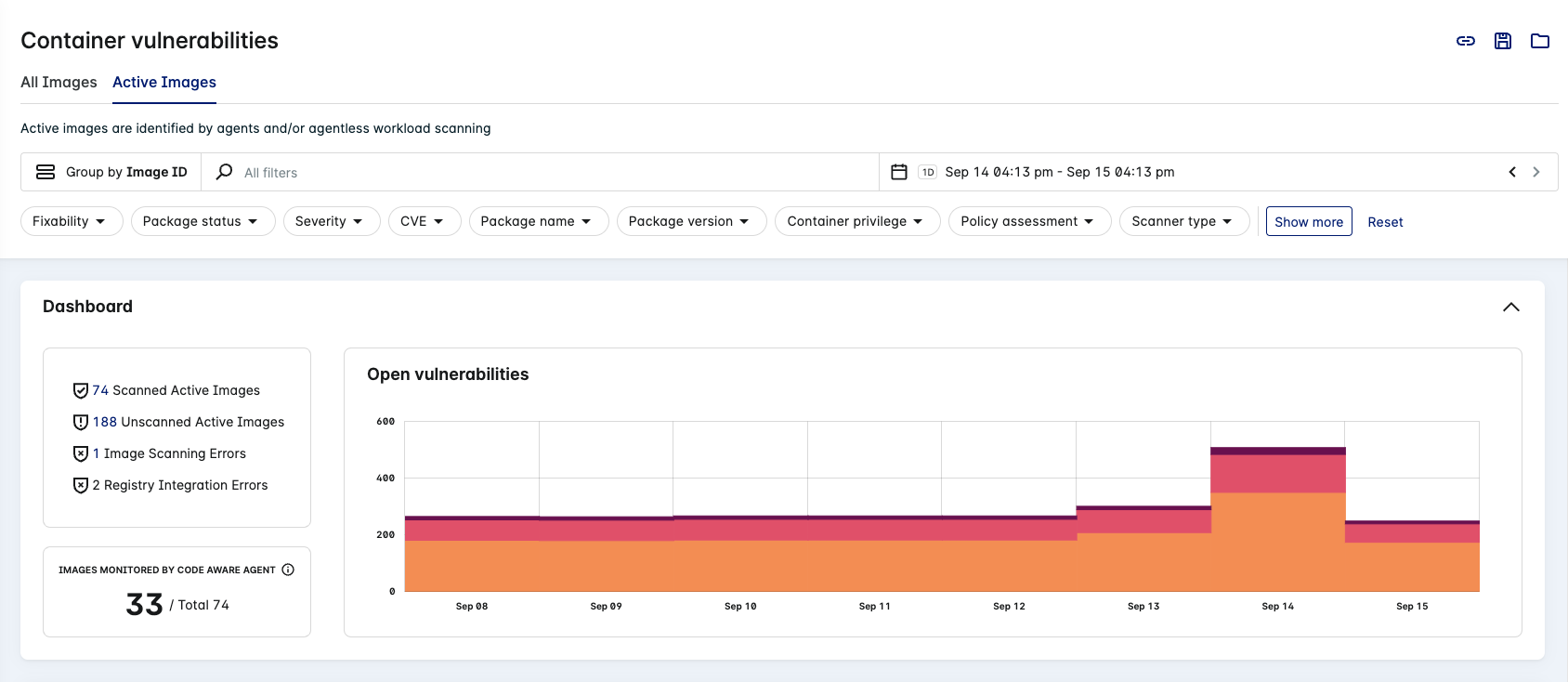Click the search magnifier icon in filters

(224, 172)
